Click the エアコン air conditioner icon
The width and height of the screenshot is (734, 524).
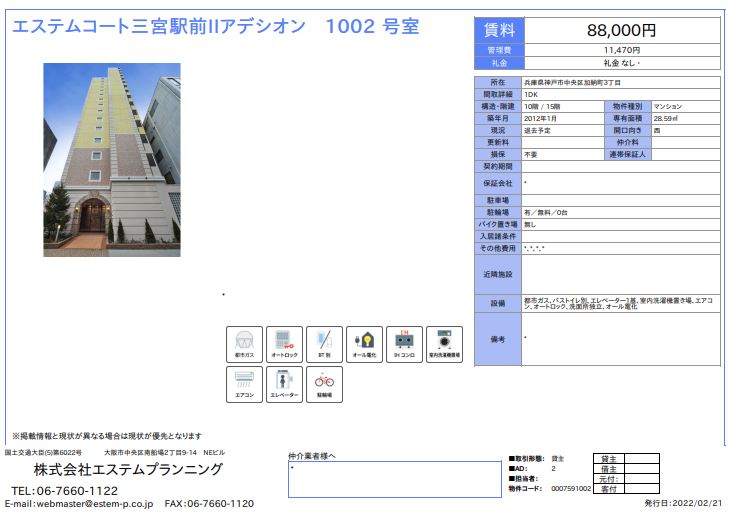(x=244, y=384)
